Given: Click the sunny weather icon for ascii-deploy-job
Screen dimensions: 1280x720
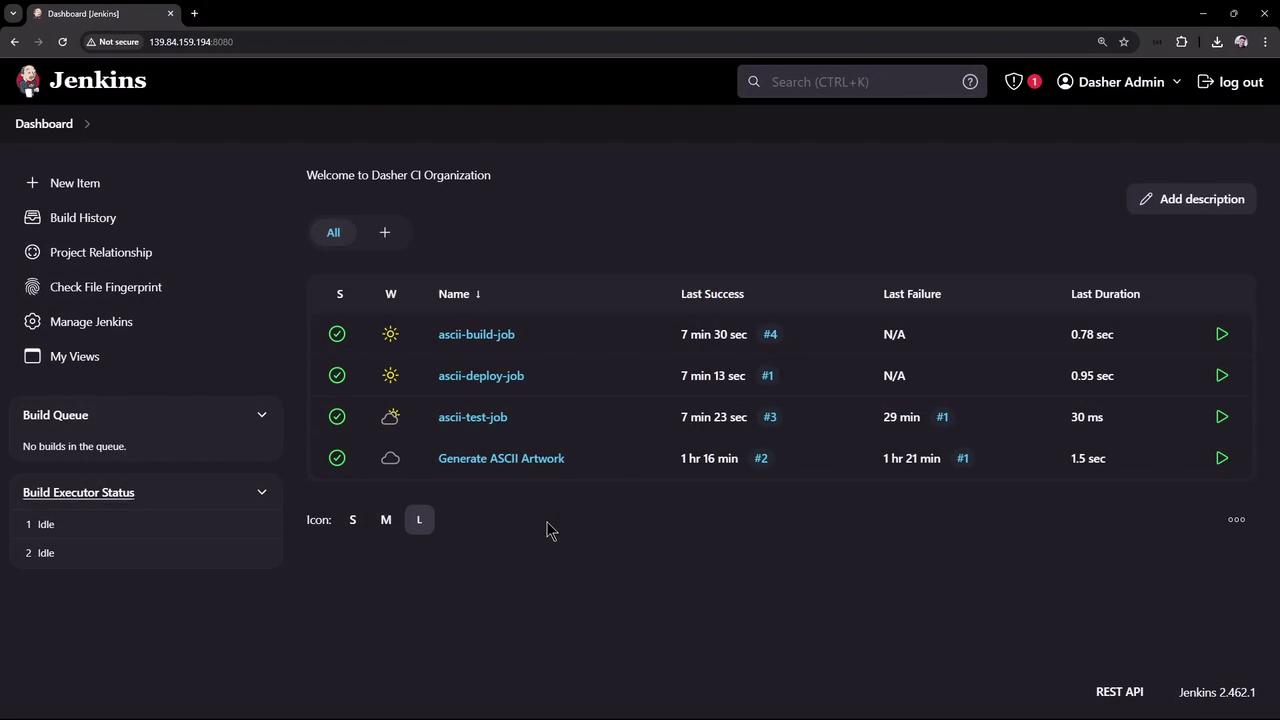Looking at the screenshot, I should tap(390, 376).
